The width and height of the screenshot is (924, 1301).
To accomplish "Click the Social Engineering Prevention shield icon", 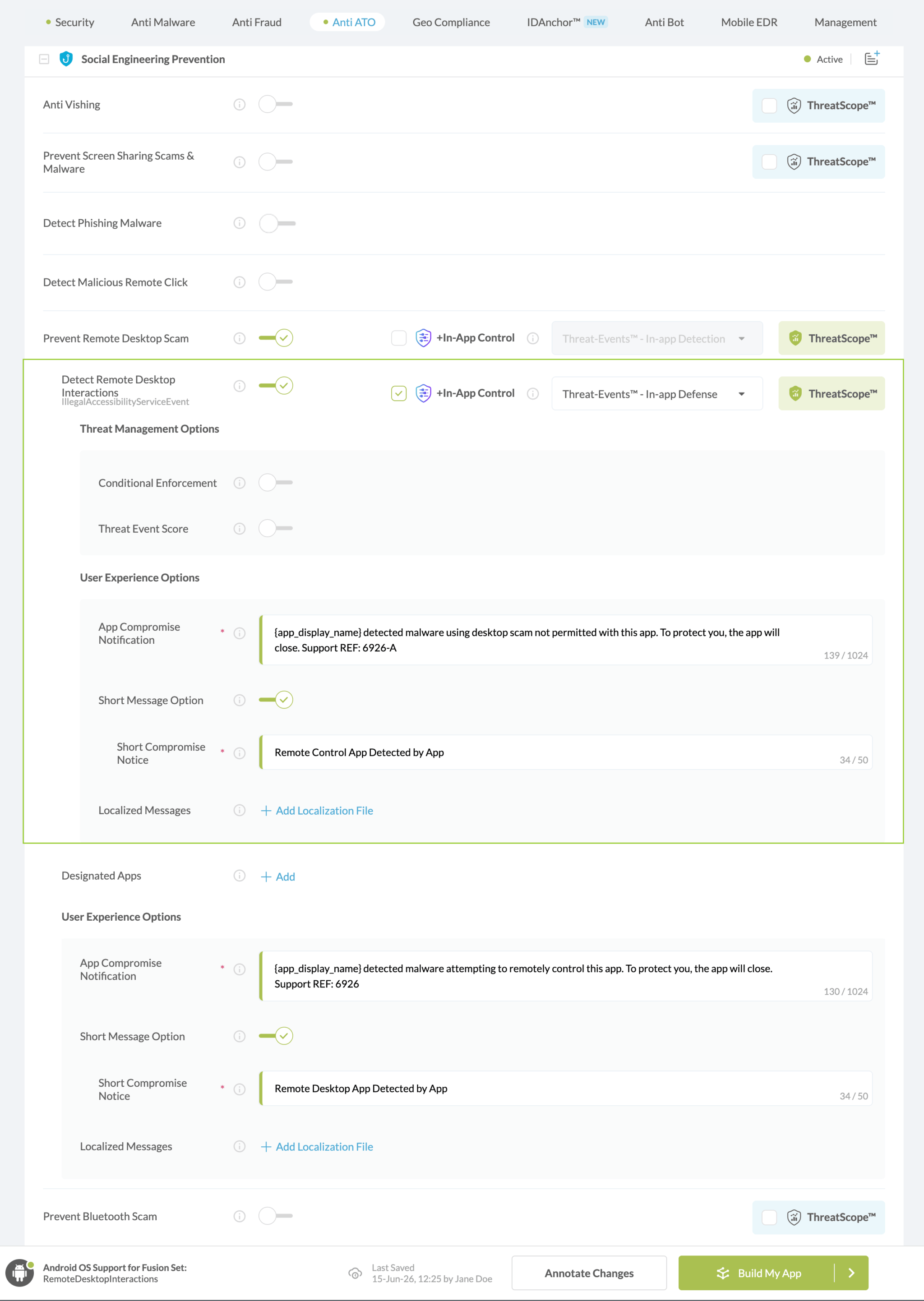I will [x=66, y=59].
